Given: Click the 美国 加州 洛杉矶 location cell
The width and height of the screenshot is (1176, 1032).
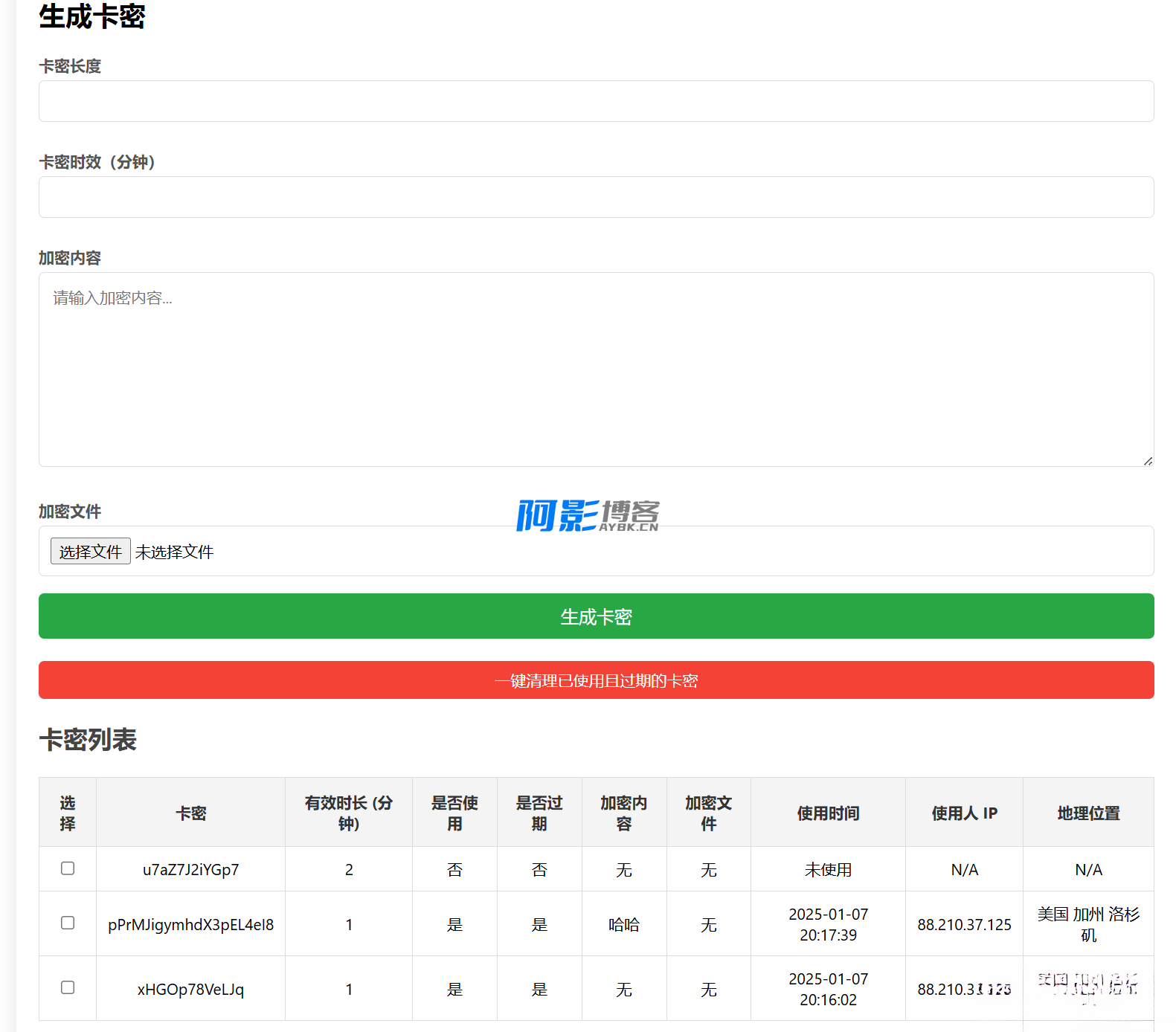Looking at the screenshot, I should 1088,924.
